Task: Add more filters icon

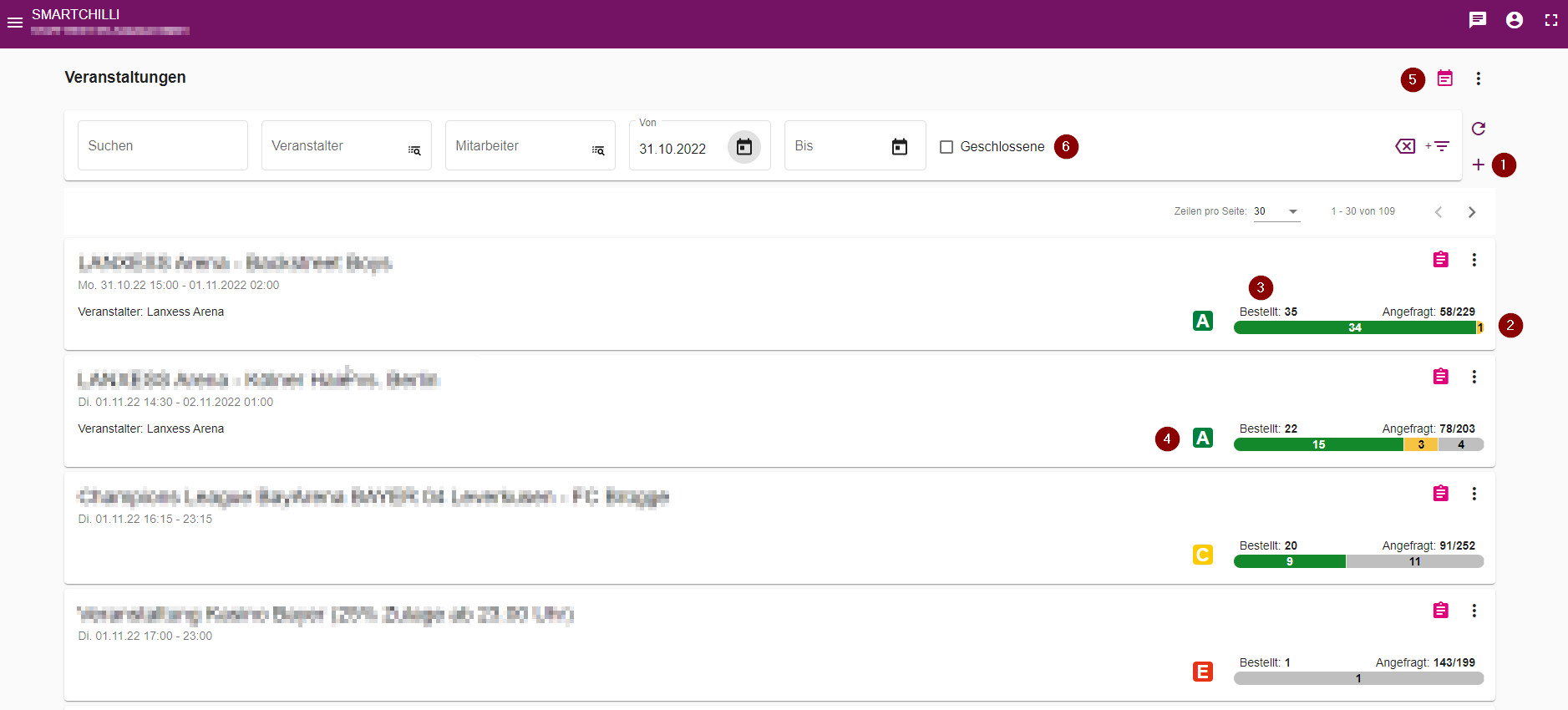Action: click(1438, 146)
